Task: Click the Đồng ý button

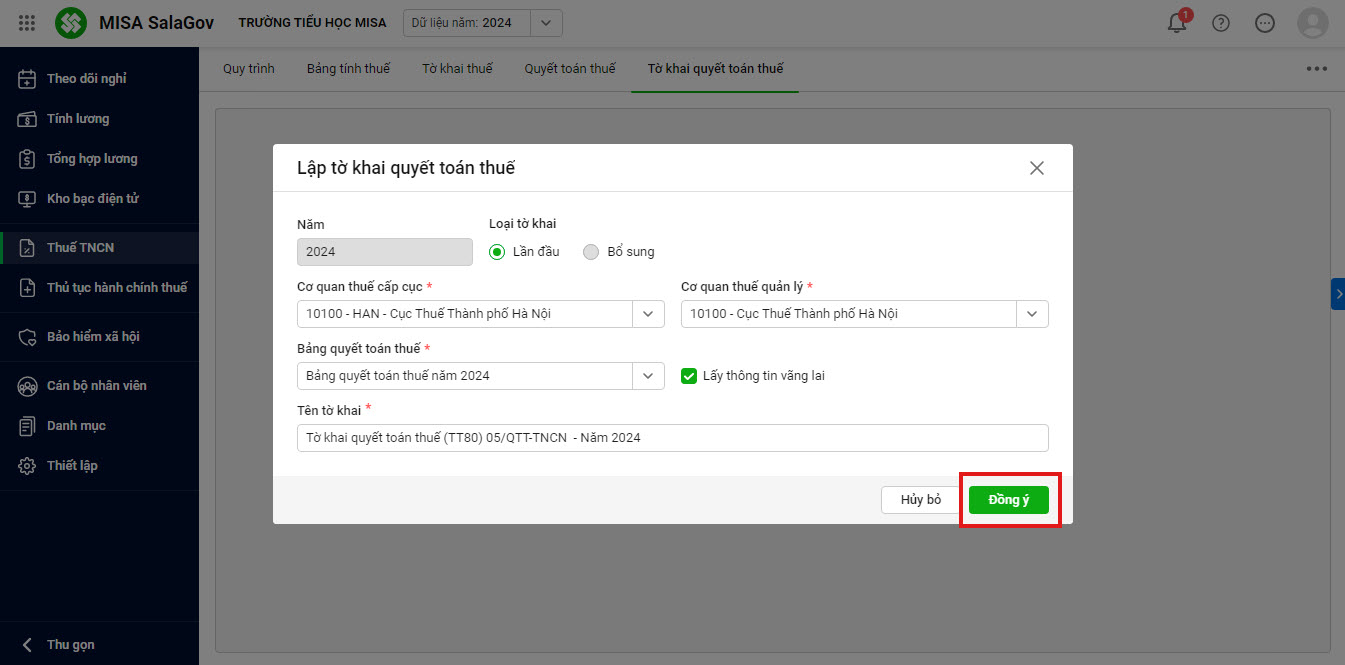Action: (1008, 500)
